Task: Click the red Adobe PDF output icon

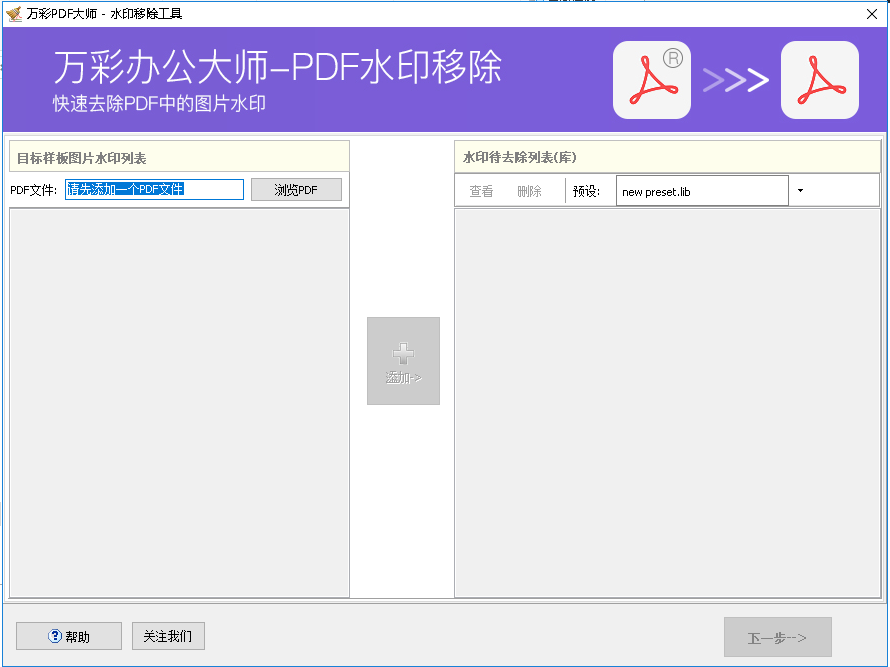Action: [x=819, y=80]
